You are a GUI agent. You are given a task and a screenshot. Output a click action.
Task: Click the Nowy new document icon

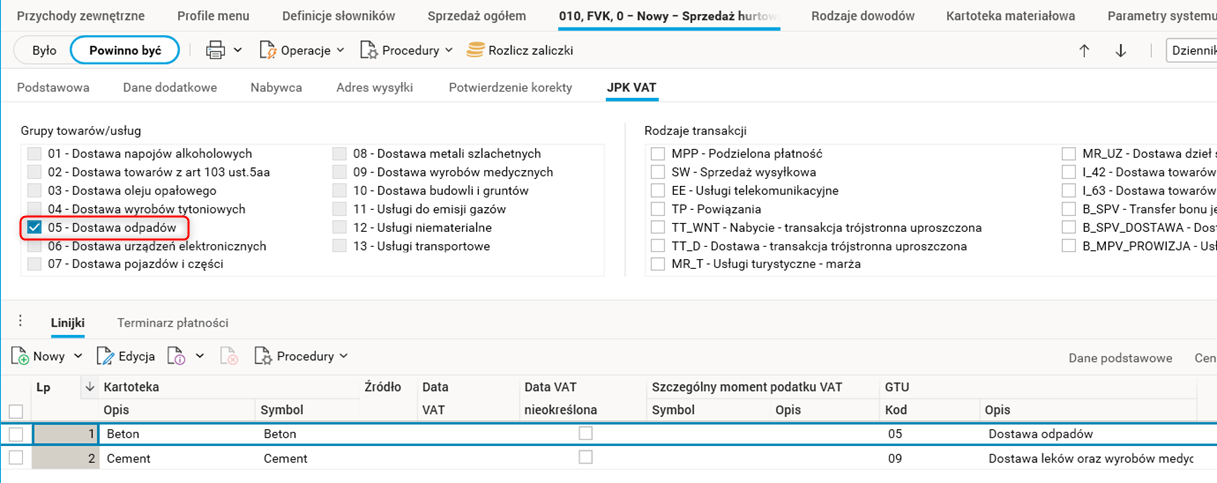pos(20,356)
